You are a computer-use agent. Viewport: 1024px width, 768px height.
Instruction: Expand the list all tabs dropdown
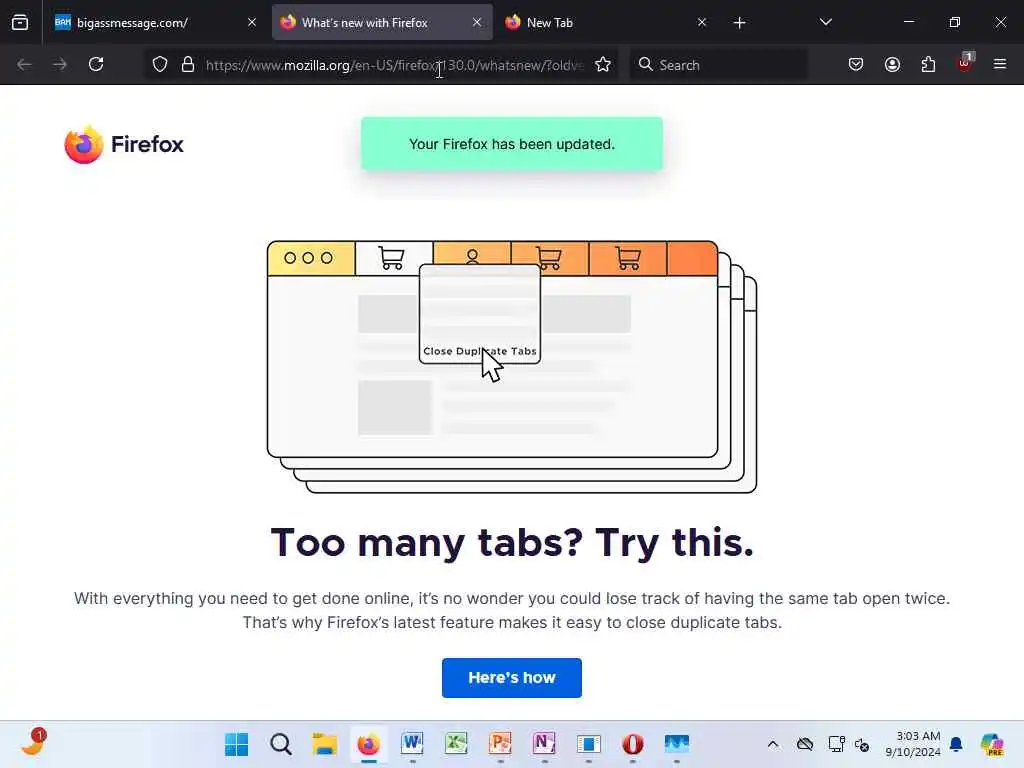(825, 23)
